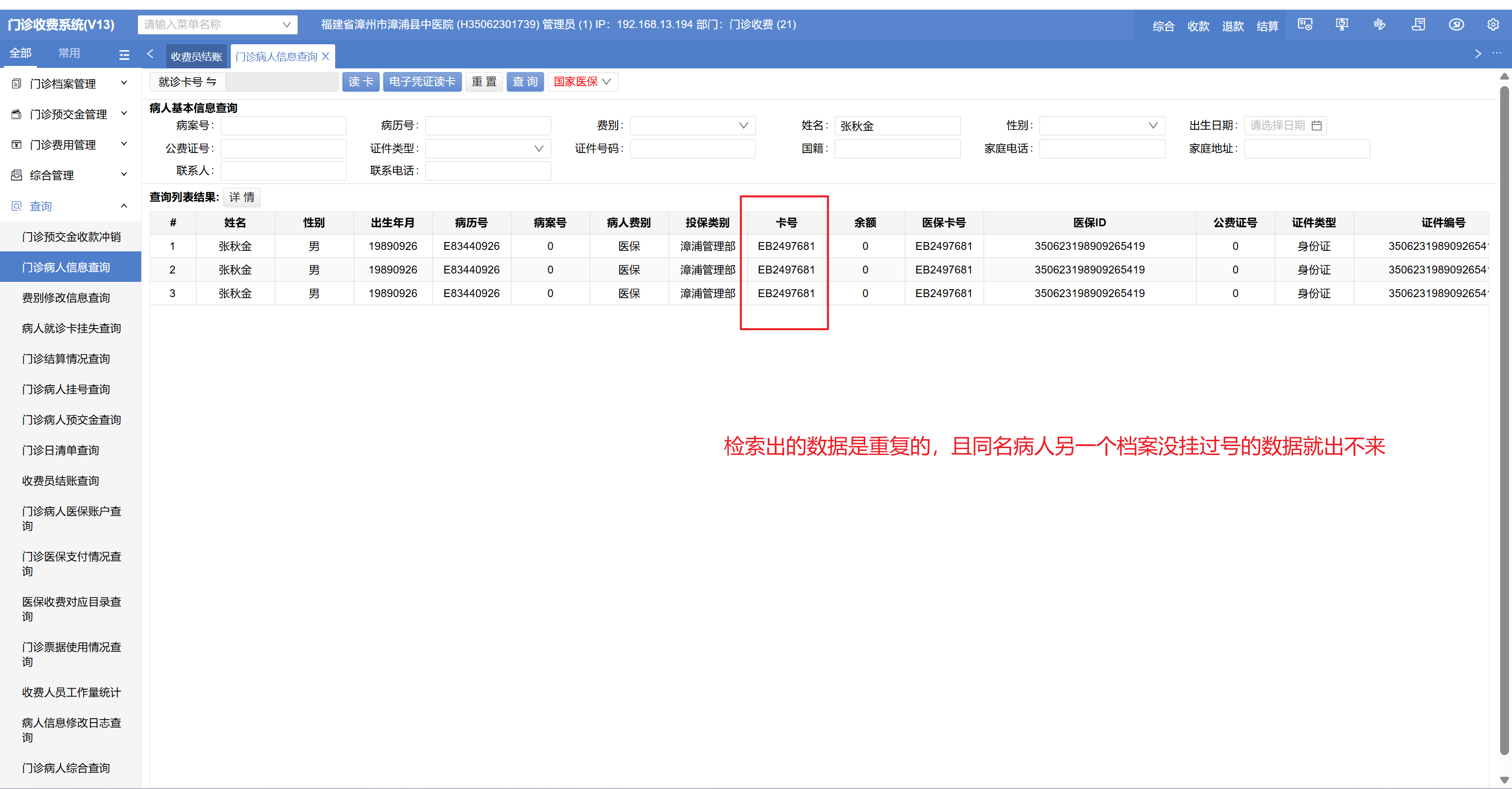Click the 姓名 input field containing 张秋金
This screenshot has height=789, width=1512.
tap(896, 125)
